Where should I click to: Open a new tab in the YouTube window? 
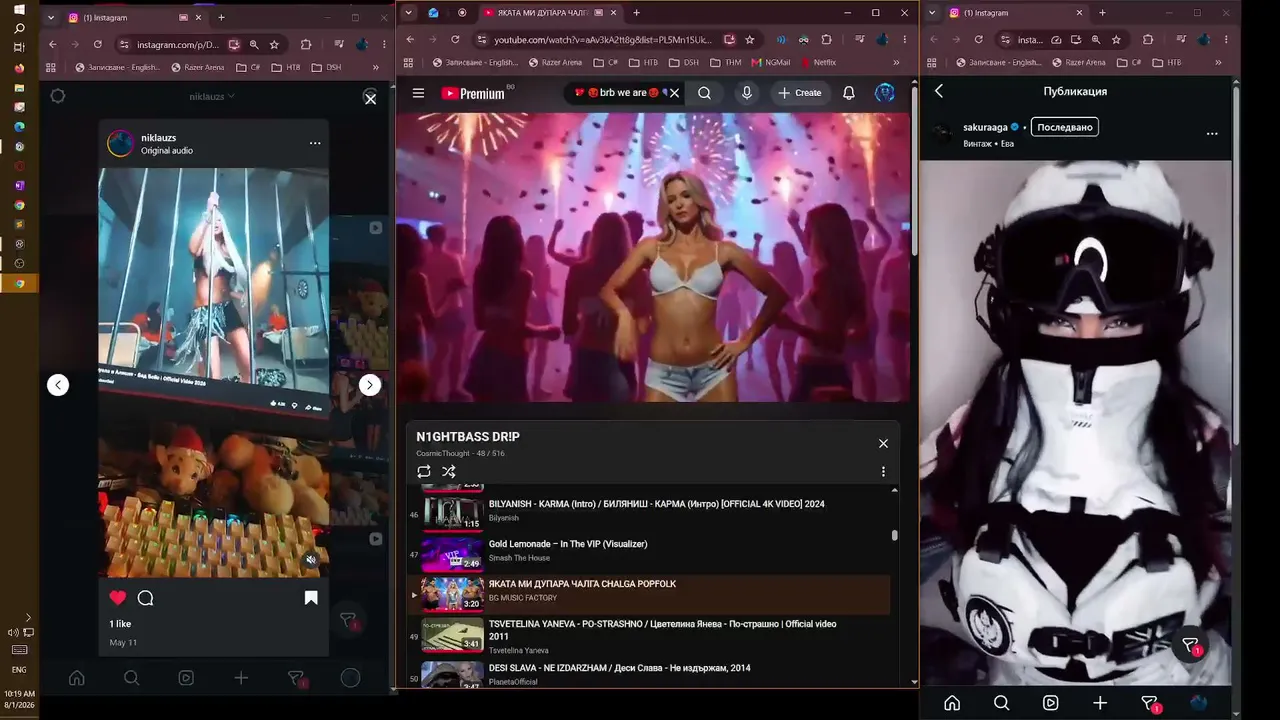tap(636, 13)
